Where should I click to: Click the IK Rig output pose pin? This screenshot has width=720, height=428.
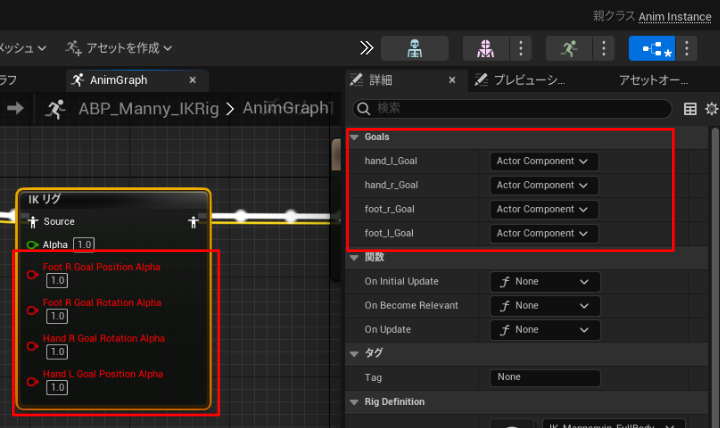click(193, 222)
